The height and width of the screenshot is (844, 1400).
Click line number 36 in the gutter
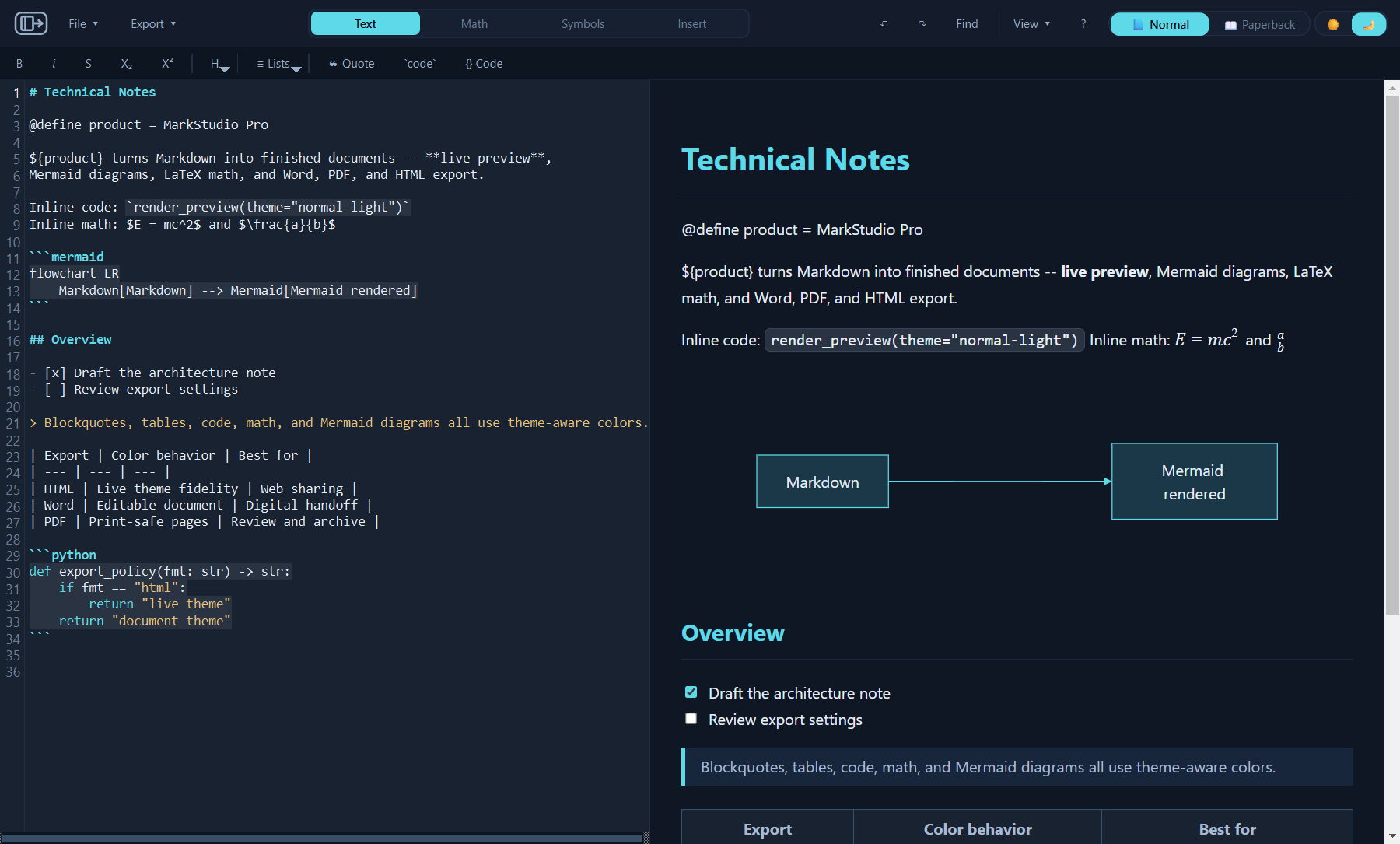click(13, 671)
